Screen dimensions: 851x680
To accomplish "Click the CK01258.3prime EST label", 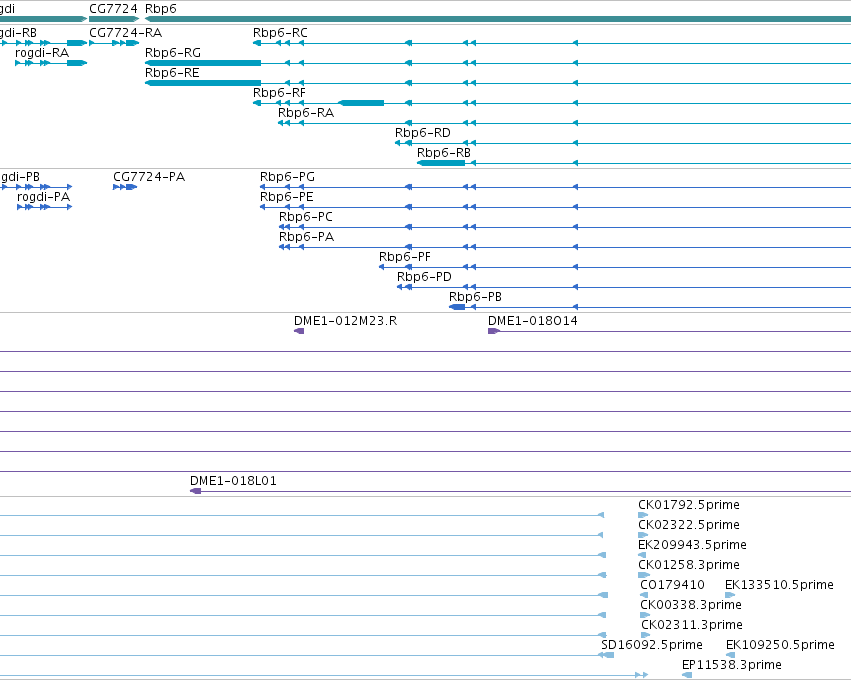I will [x=689, y=565].
